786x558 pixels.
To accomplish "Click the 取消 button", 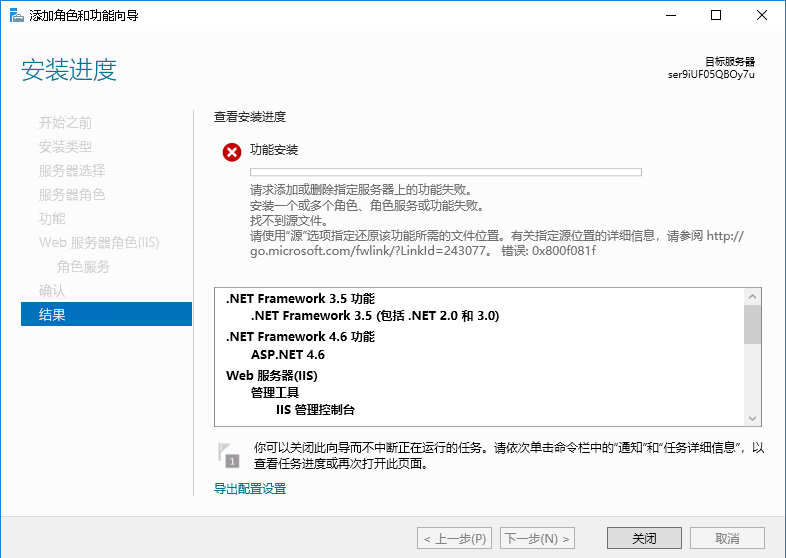I will (x=727, y=538).
